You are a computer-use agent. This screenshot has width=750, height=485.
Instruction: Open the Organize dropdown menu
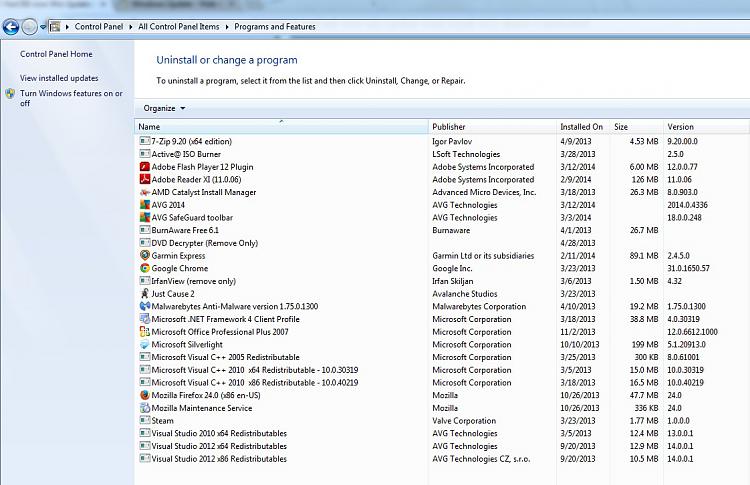164,109
